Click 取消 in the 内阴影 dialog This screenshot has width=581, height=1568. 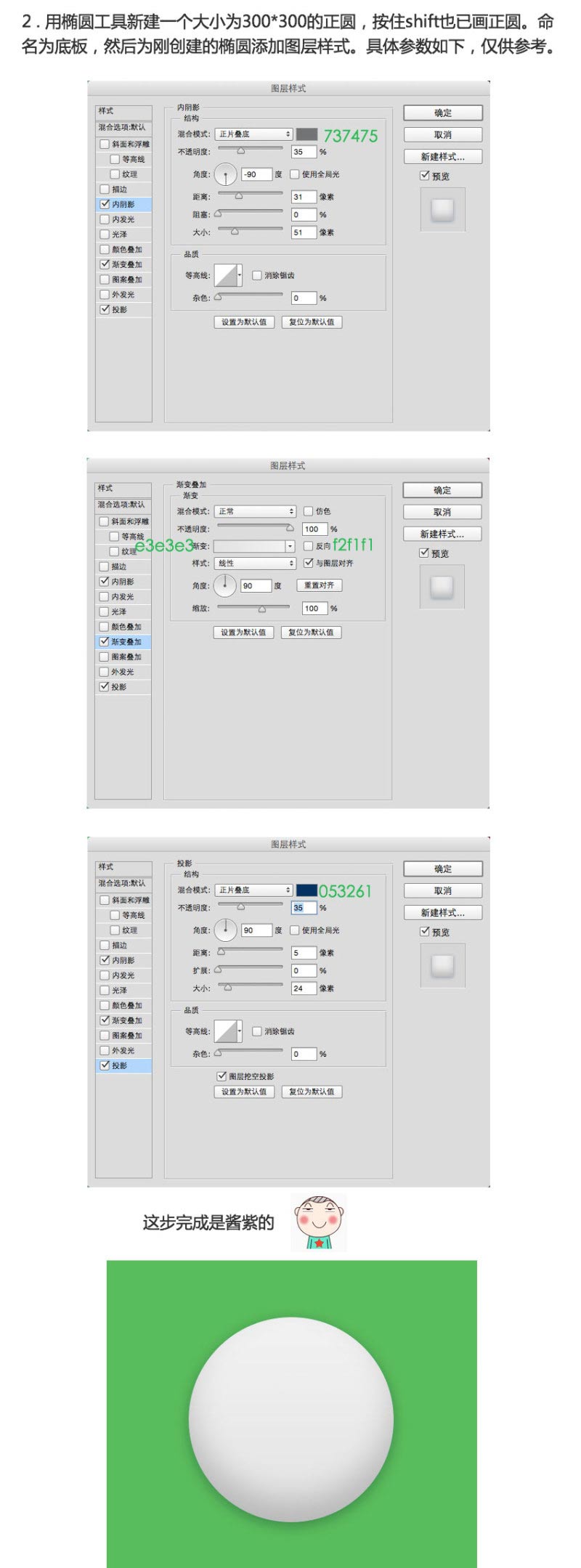click(x=443, y=134)
